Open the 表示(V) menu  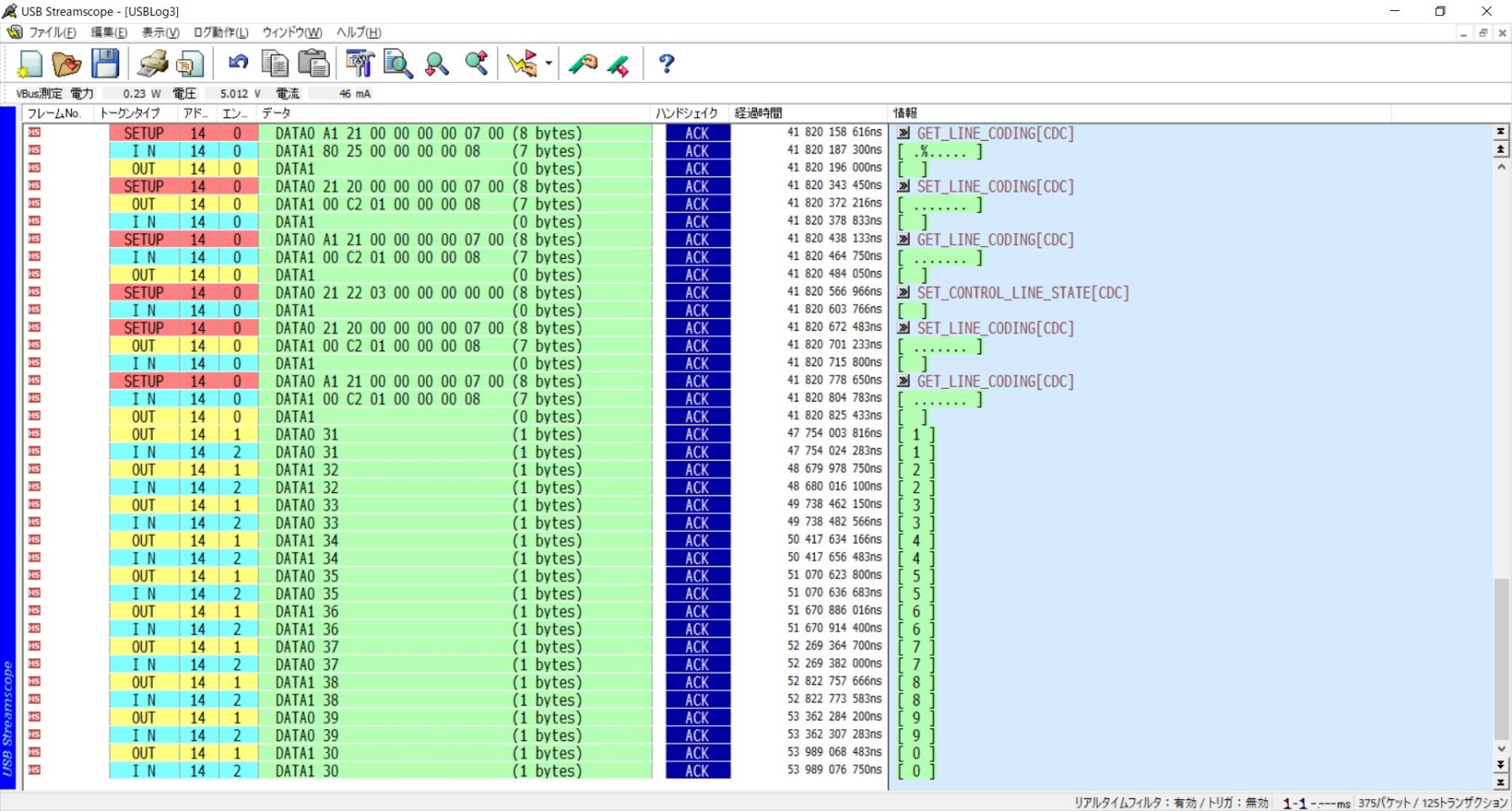(x=160, y=32)
